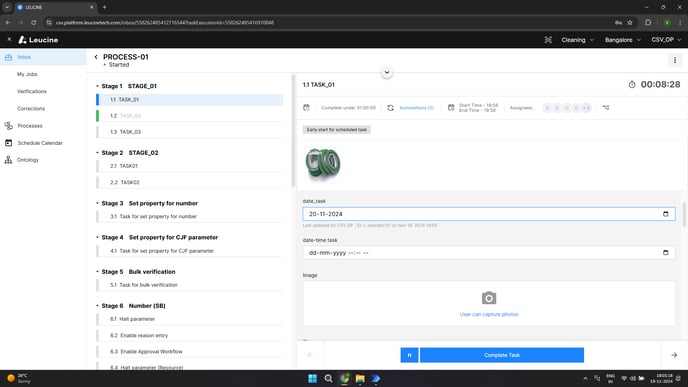Open the Bangalore facility dropdown
This screenshot has width=688, height=387.
623,40
